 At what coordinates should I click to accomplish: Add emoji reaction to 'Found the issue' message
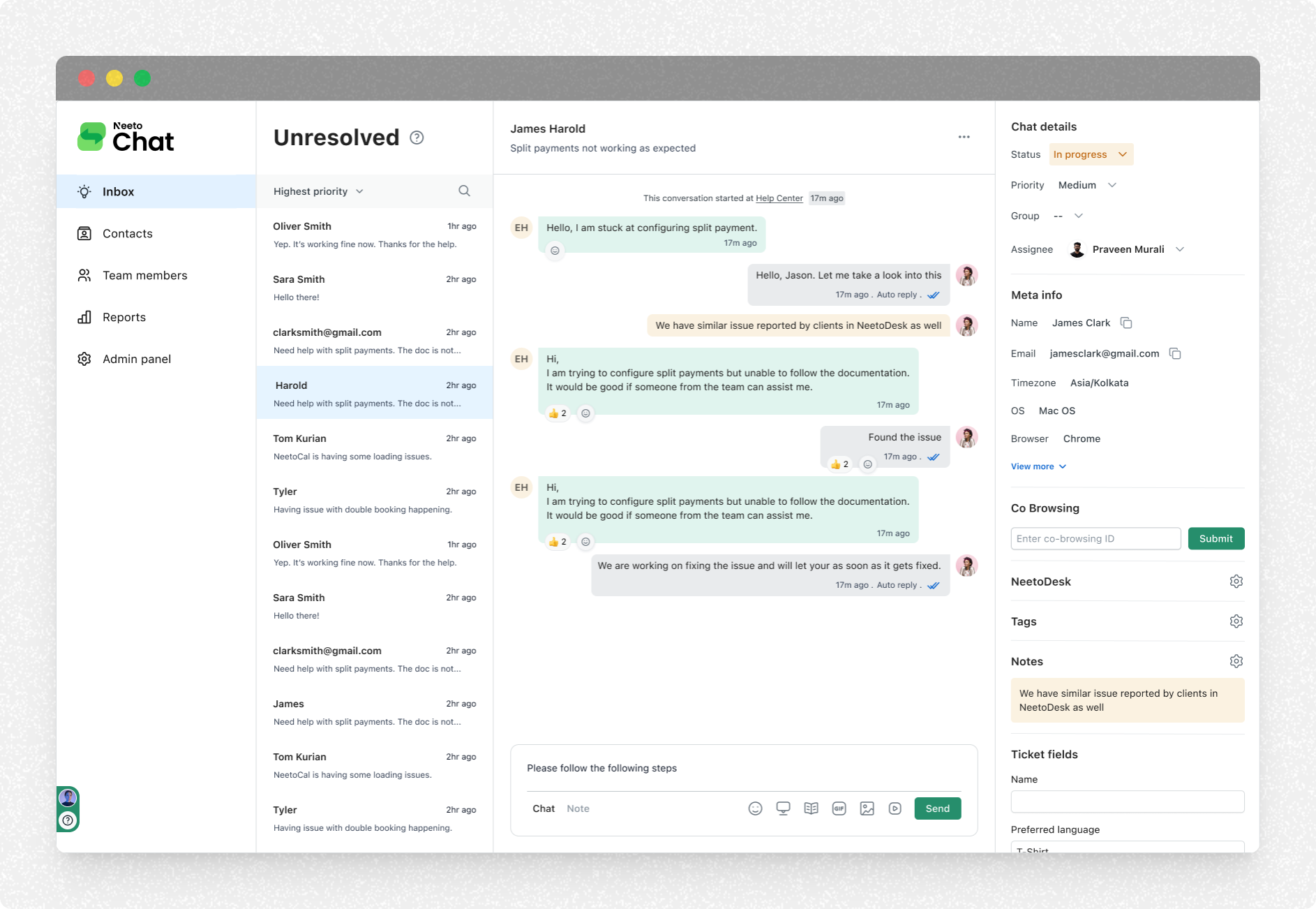pyautogui.click(x=867, y=464)
